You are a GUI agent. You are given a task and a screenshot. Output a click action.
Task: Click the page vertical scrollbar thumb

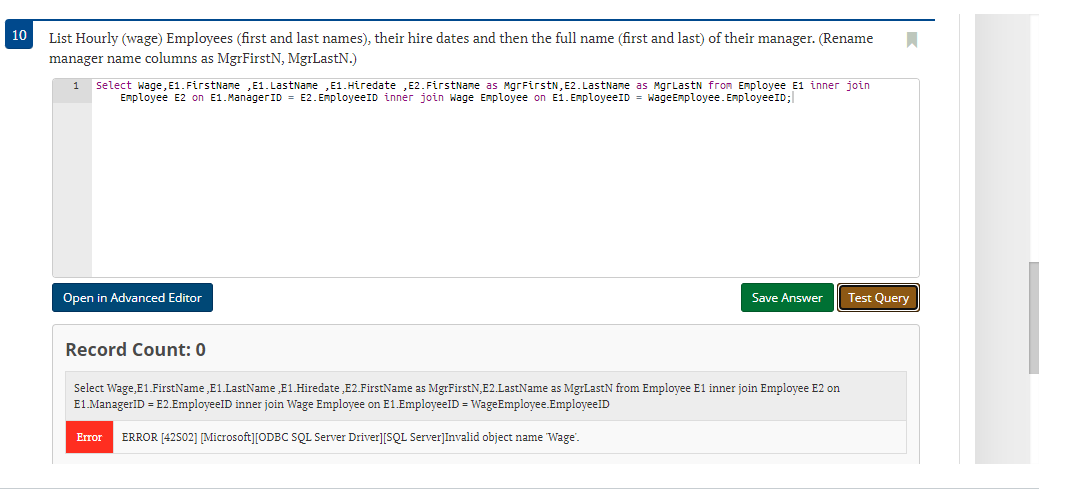tap(1034, 317)
